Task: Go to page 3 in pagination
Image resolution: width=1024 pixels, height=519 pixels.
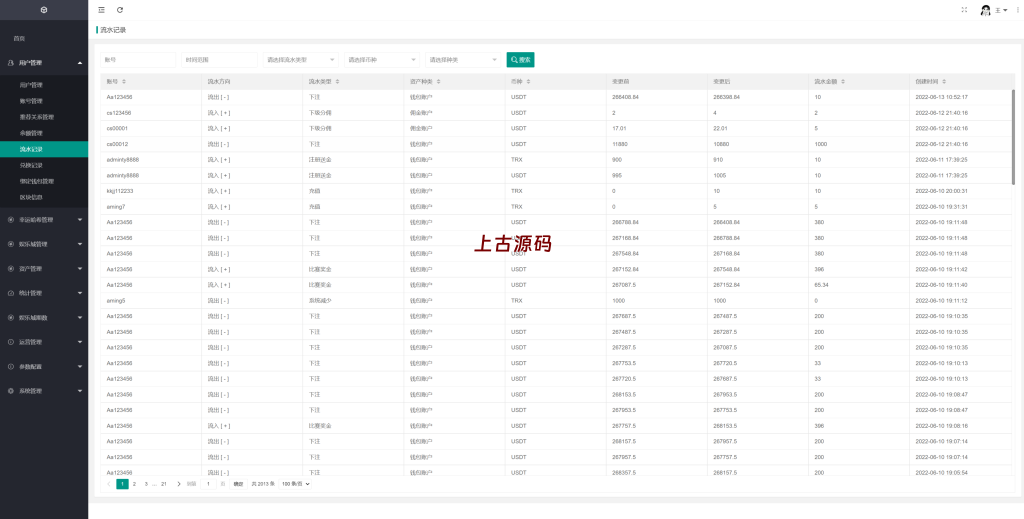Action: tap(146, 484)
